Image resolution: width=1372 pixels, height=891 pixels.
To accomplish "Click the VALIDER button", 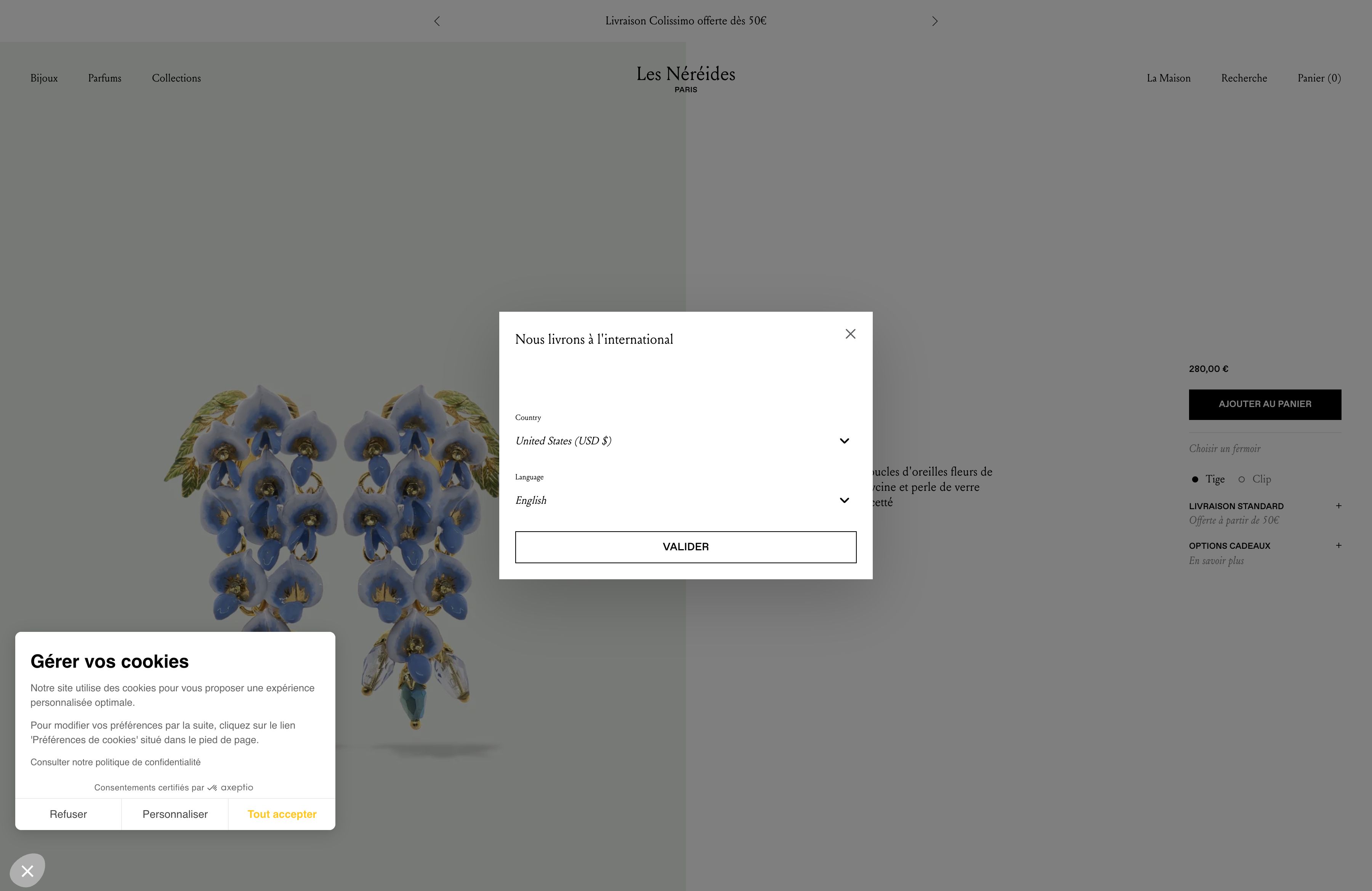I will [x=685, y=546].
